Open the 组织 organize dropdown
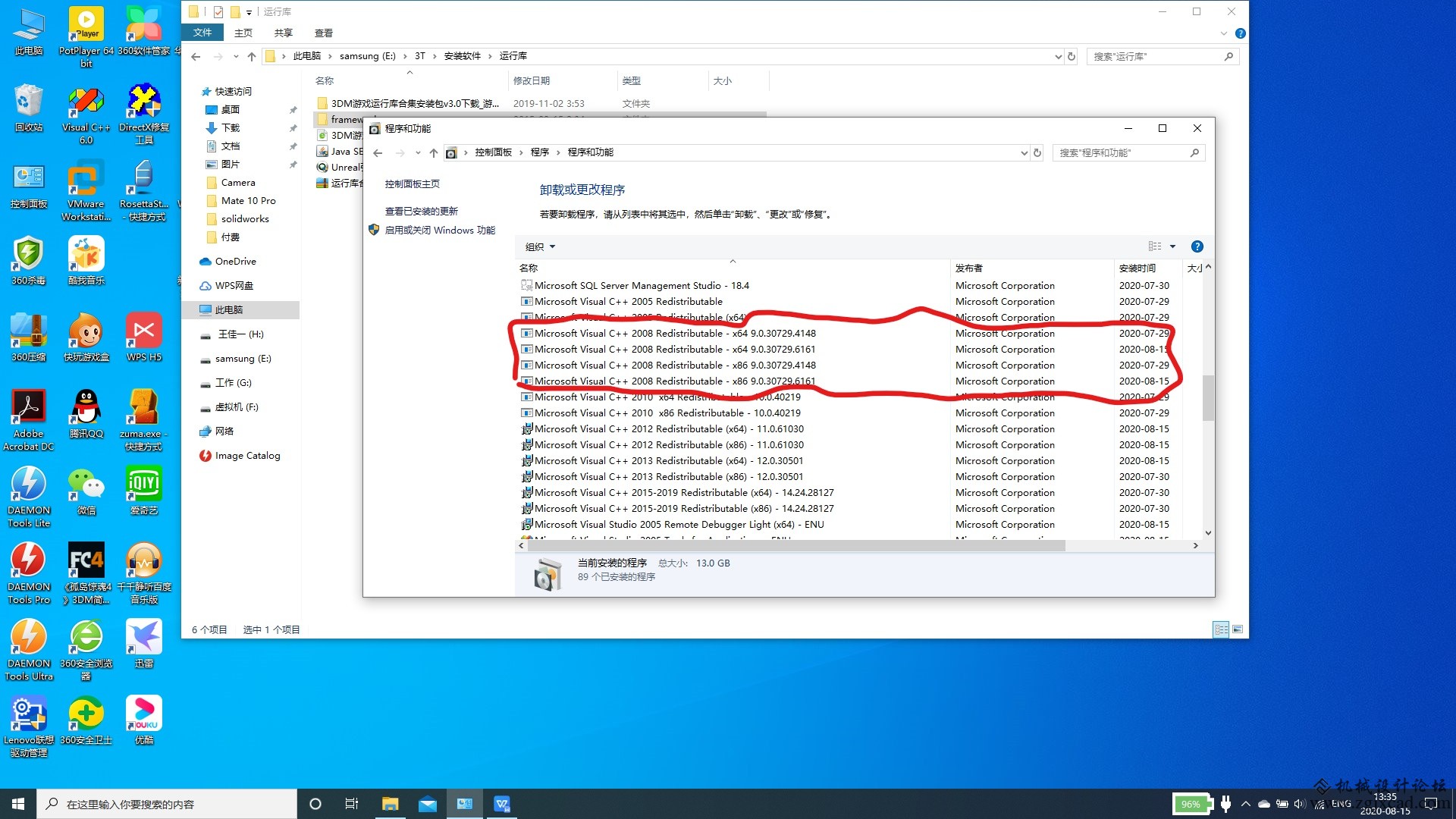 point(541,246)
